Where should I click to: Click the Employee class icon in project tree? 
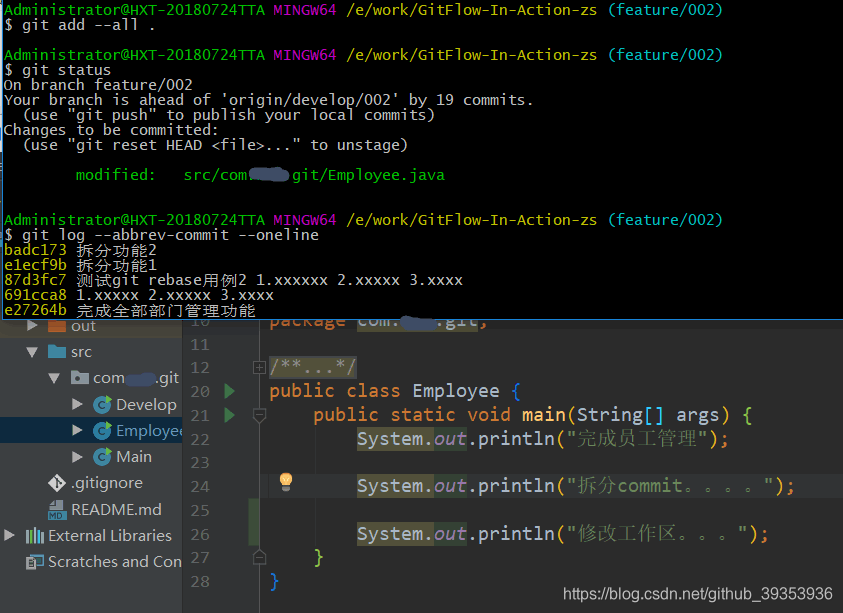(102, 430)
